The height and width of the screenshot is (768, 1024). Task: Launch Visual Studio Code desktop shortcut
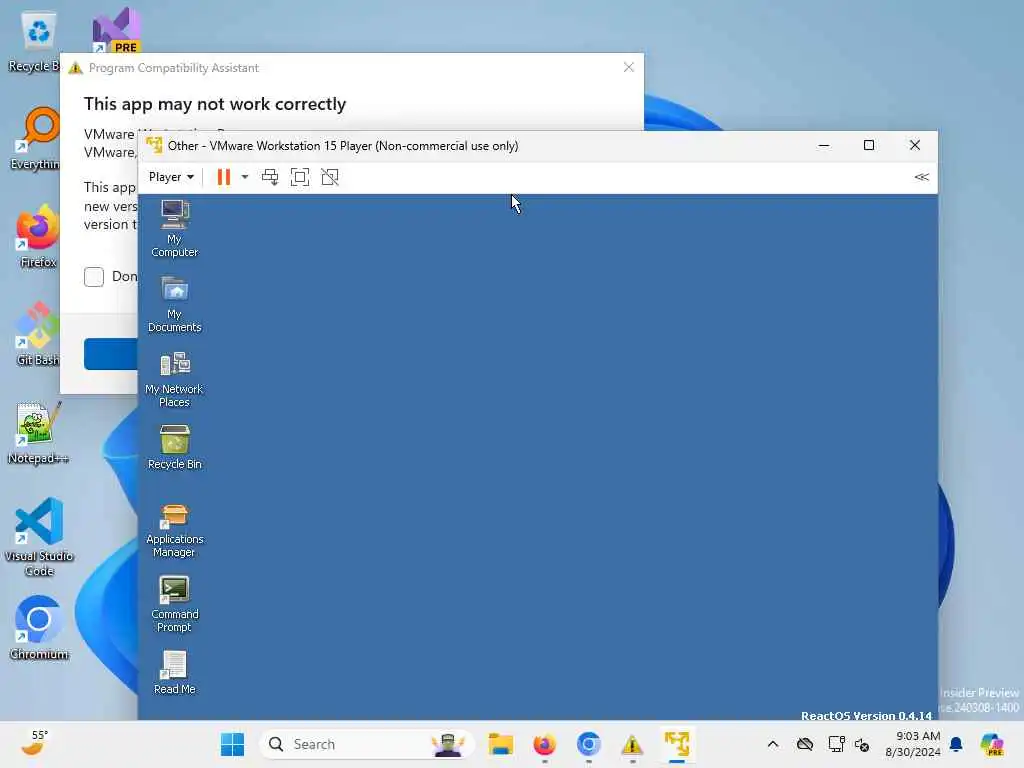pyautogui.click(x=39, y=537)
